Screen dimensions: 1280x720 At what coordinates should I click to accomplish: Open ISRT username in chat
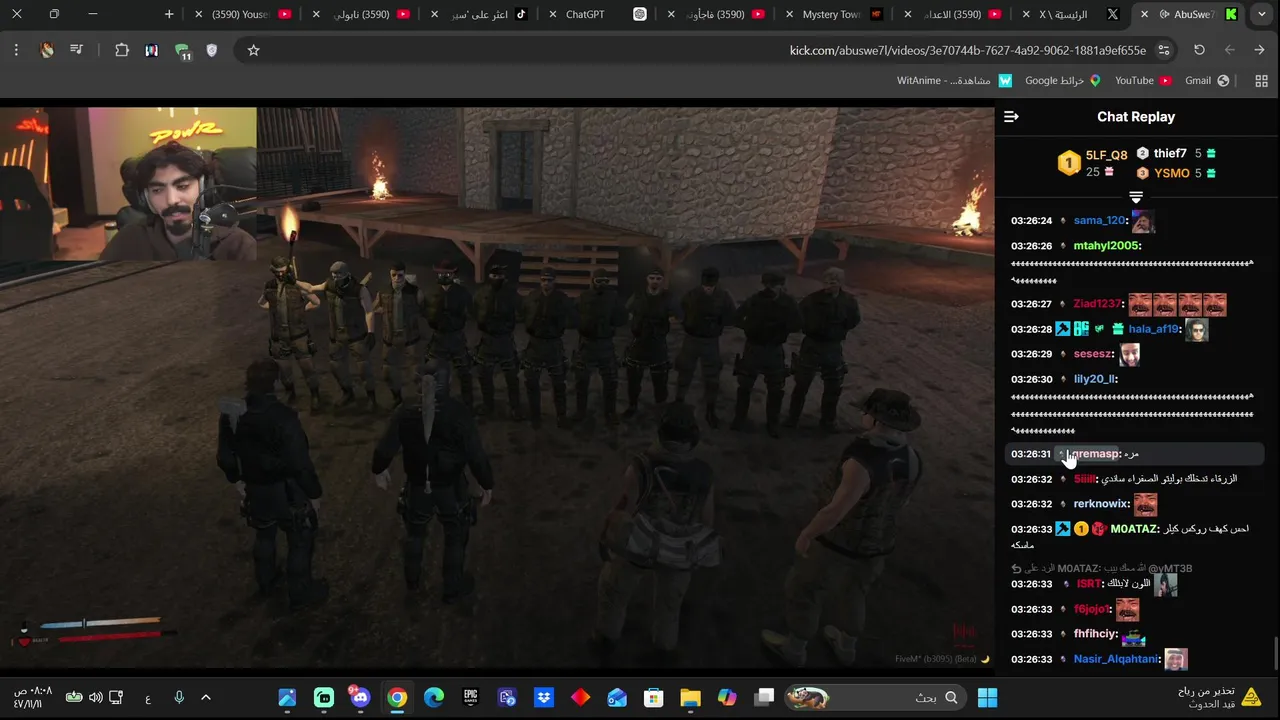pos(1089,584)
